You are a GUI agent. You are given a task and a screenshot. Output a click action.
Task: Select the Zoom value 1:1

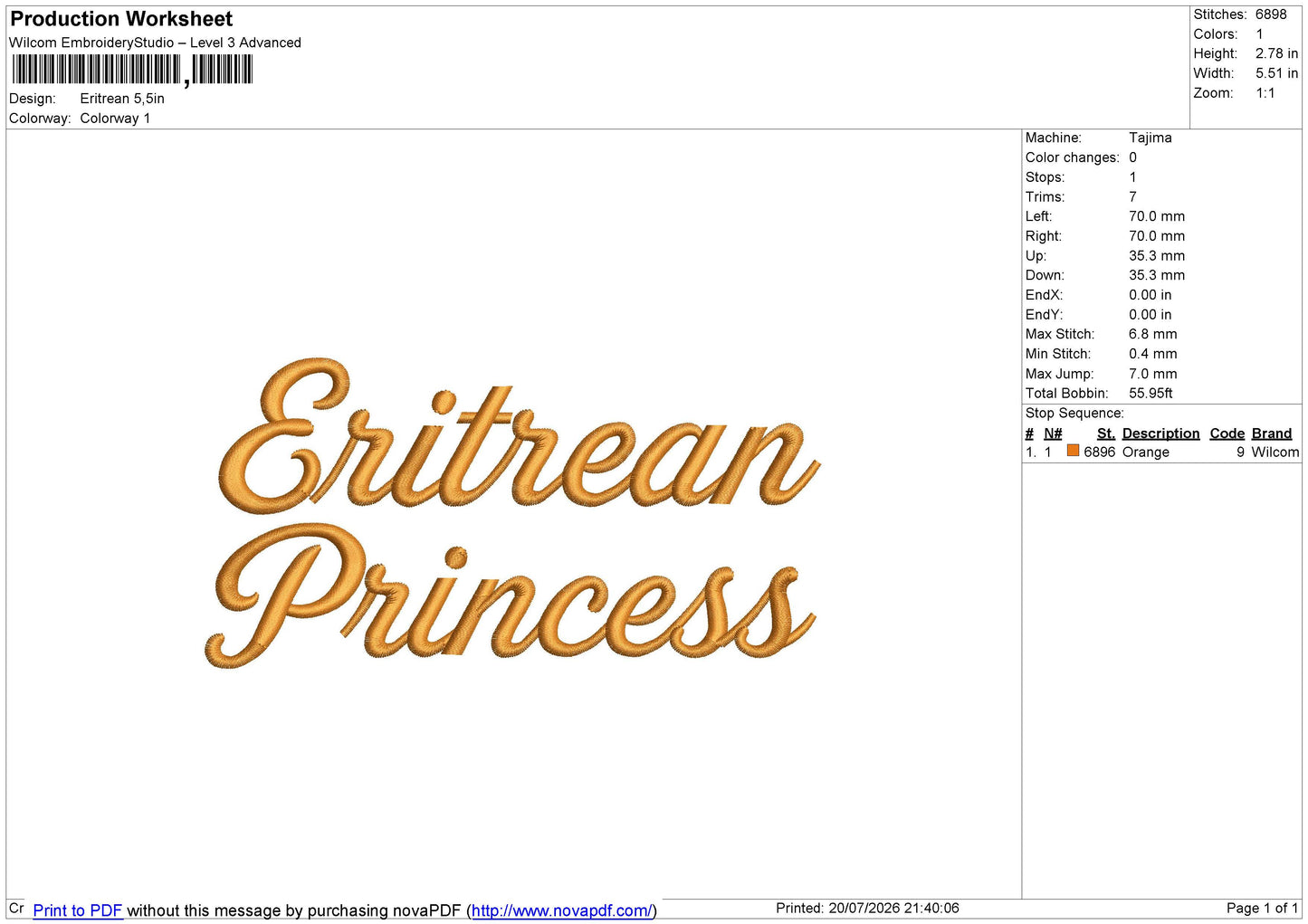1265,93
